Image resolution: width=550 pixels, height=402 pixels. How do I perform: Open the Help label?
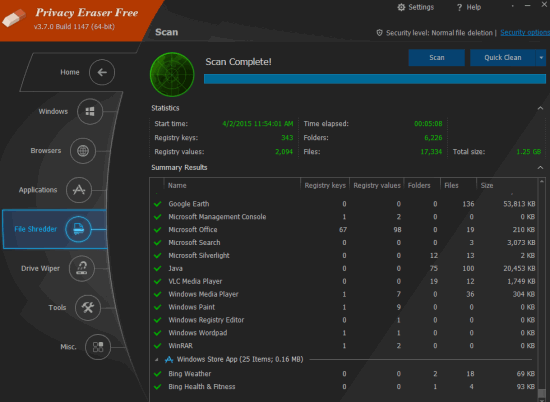point(474,7)
